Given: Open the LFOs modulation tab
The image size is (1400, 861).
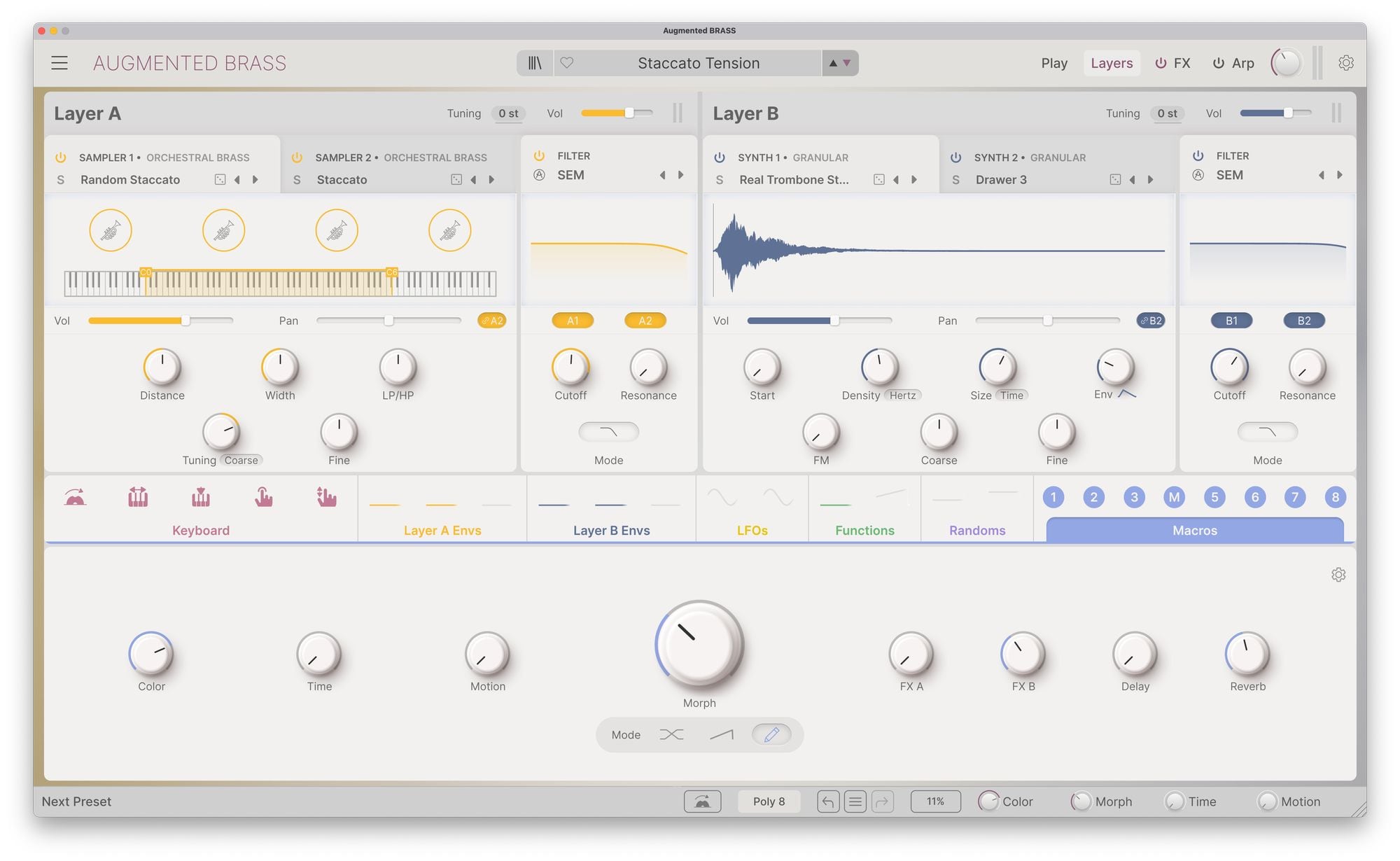Looking at the screenshot, I should pos(752,530).
